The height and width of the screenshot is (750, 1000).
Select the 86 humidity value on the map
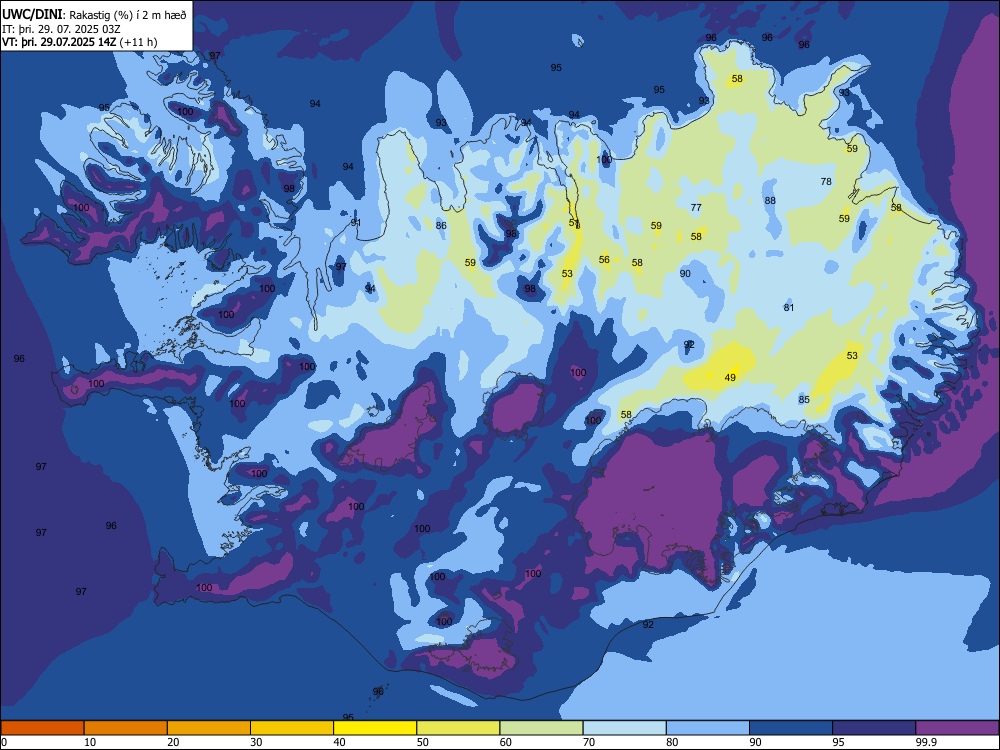click(441, 225)
